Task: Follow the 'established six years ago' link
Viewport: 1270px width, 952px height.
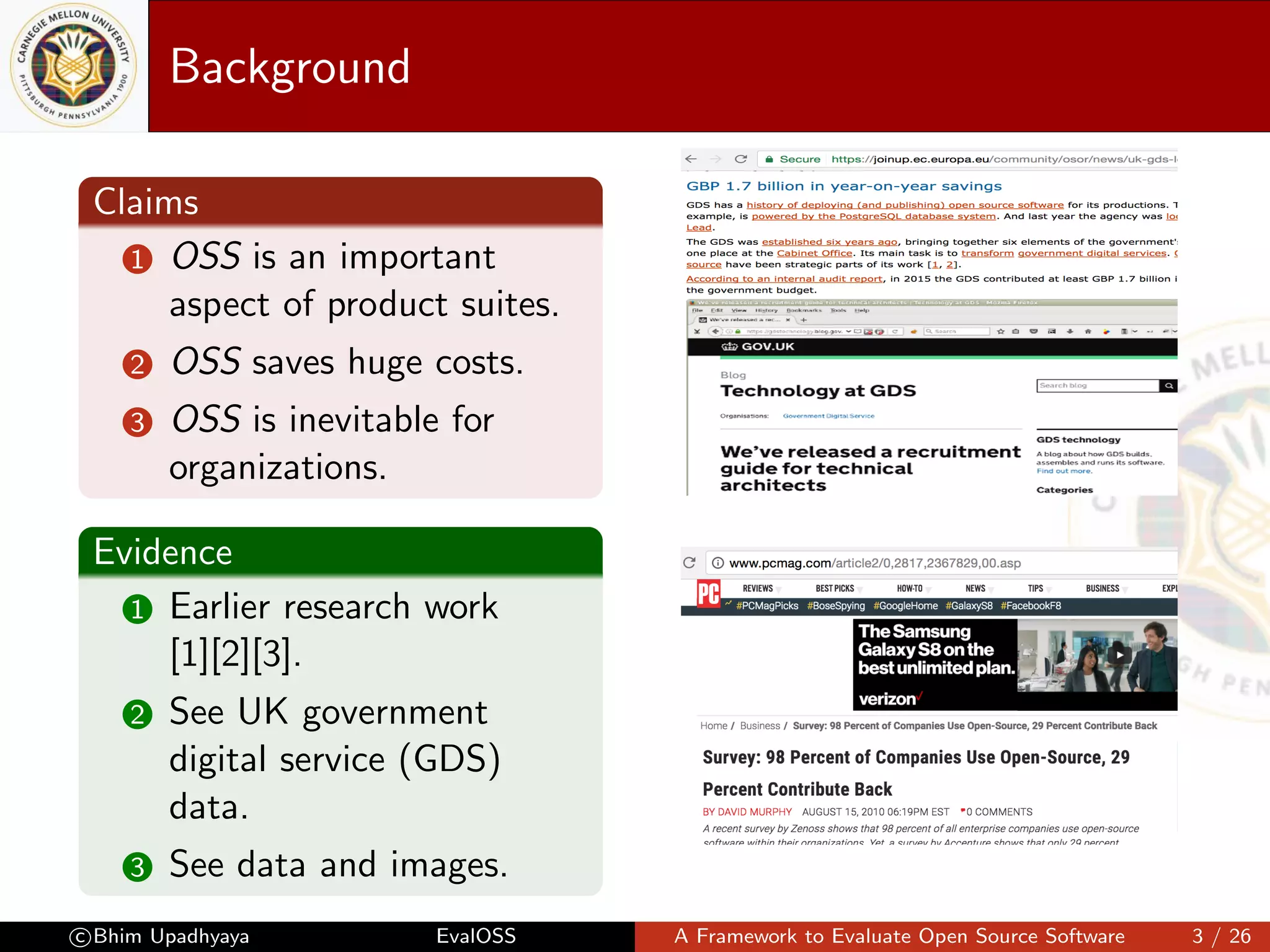Action: click(x=829, y=242)
